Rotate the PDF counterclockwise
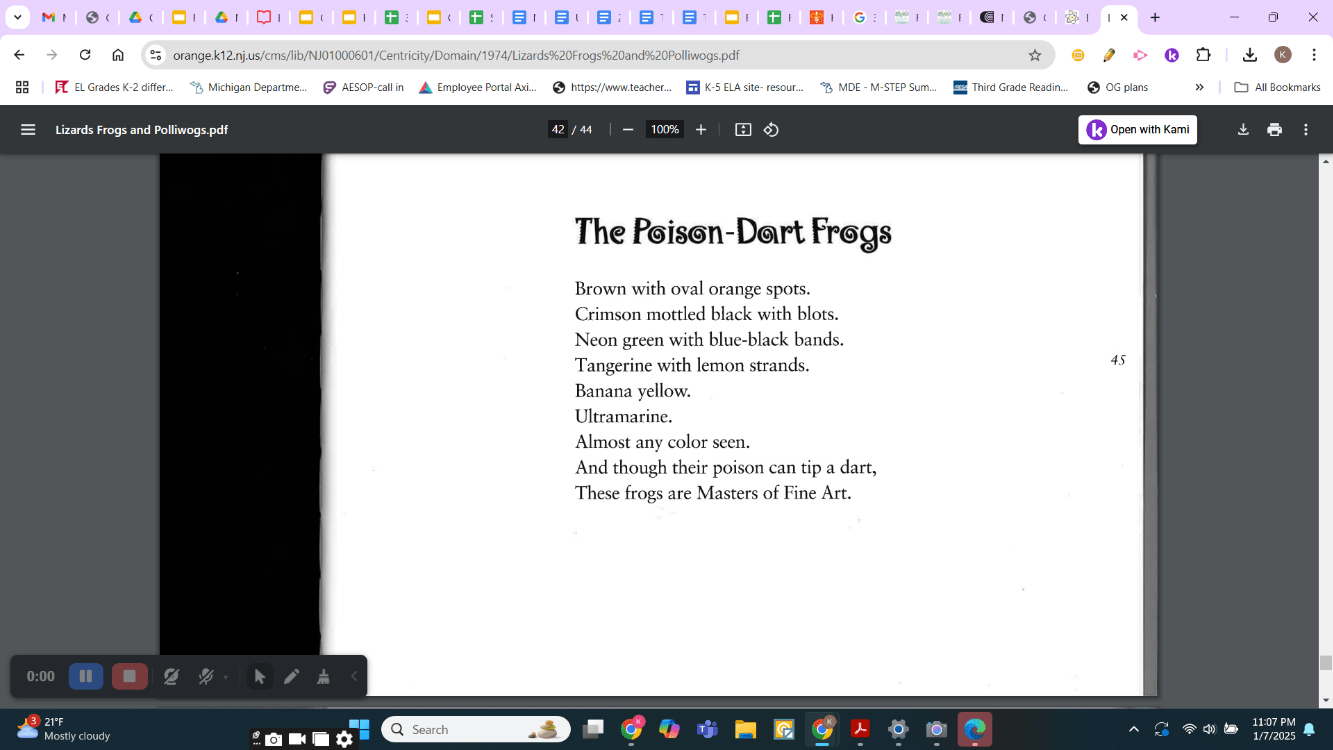1333x750 pixels. [771, 130]
